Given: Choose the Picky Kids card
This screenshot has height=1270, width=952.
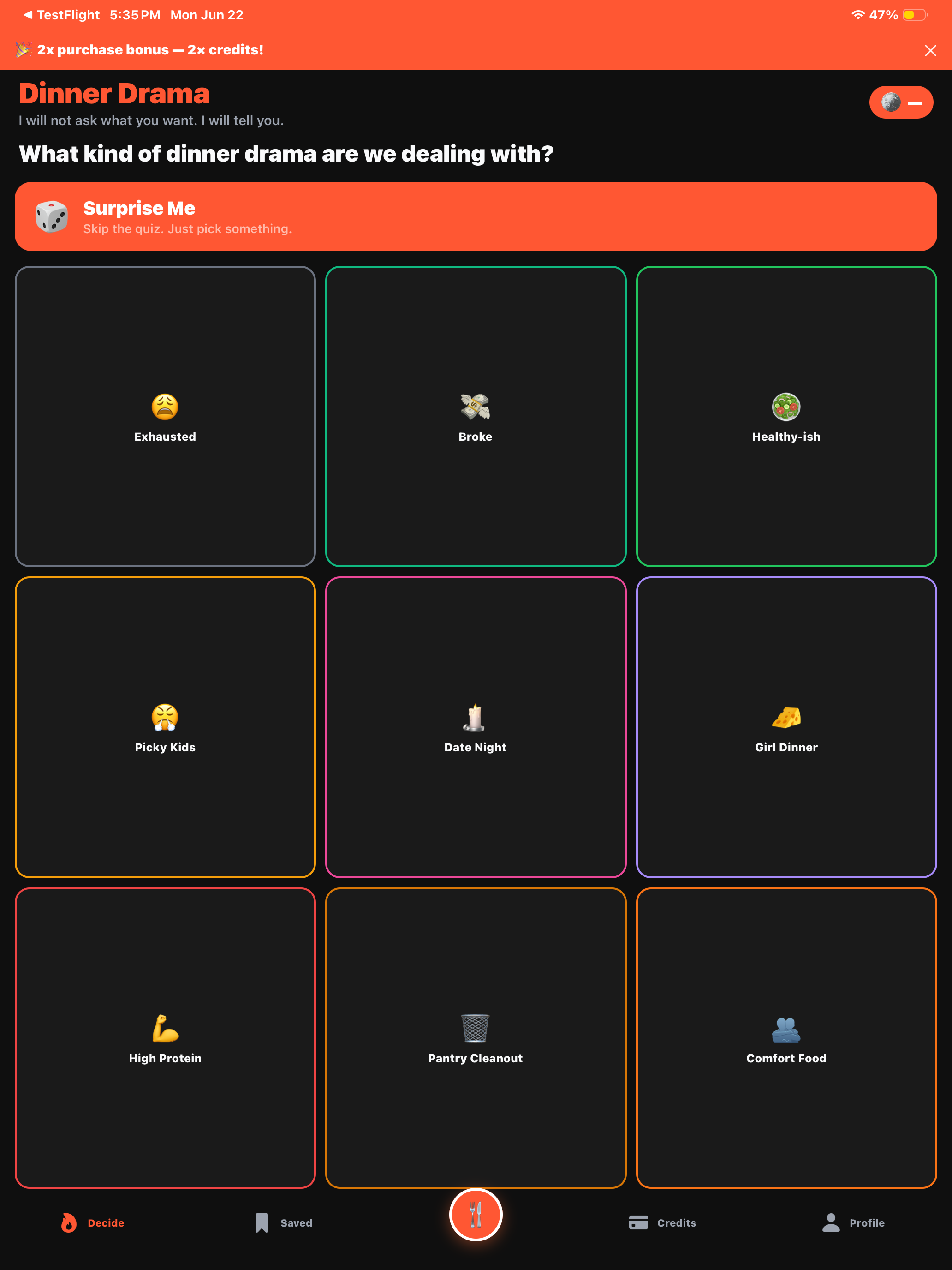Looking at the screenshot, I should tap(165, 727).
